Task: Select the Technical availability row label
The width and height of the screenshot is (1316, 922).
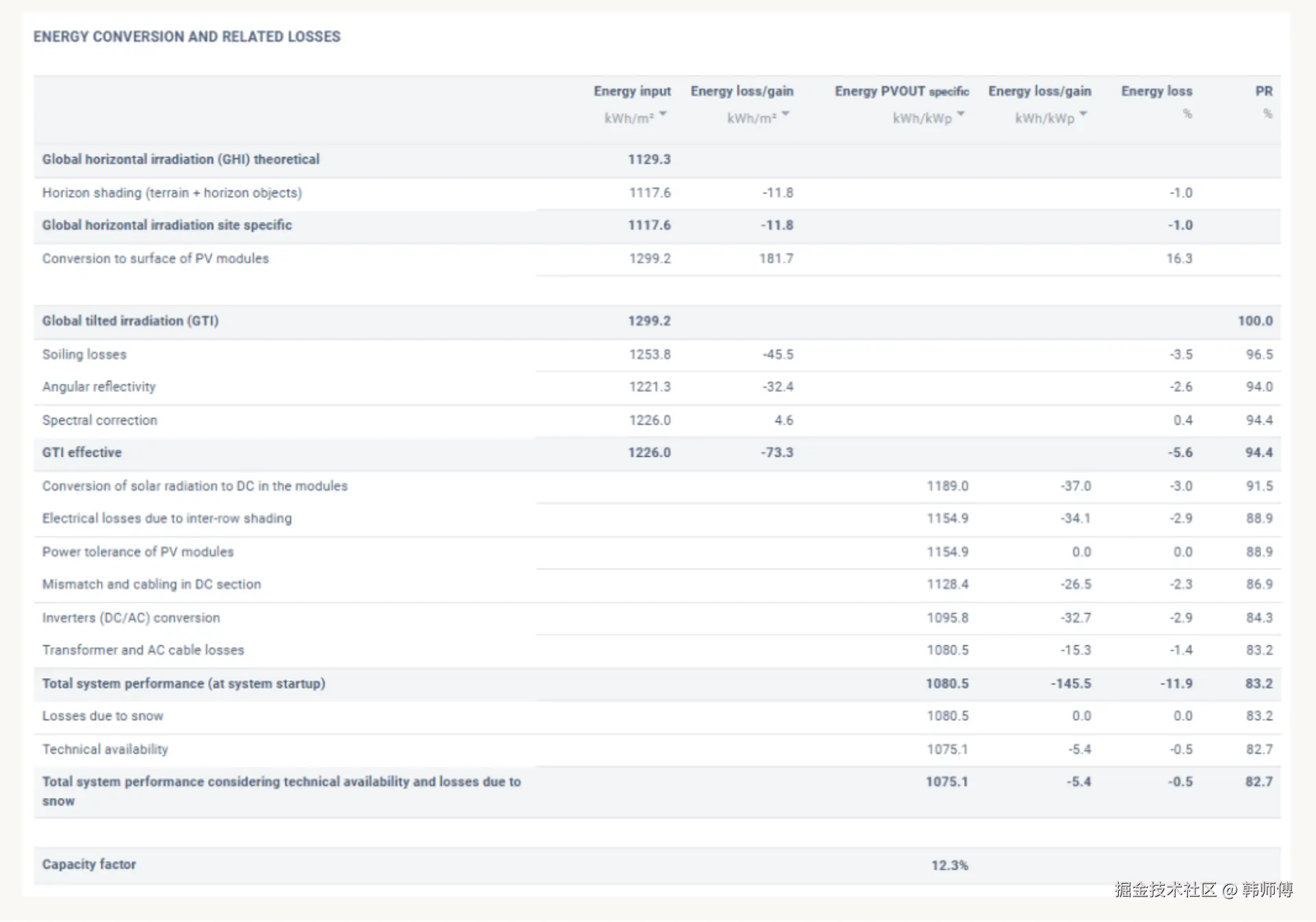Action: 105,749
